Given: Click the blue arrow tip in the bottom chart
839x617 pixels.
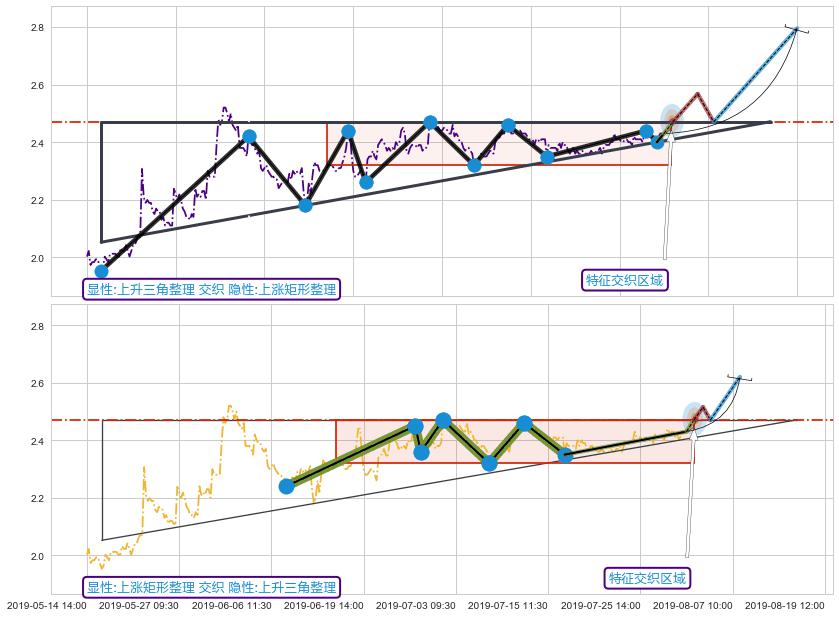Looking at the screenshot, I should (739, 377).
